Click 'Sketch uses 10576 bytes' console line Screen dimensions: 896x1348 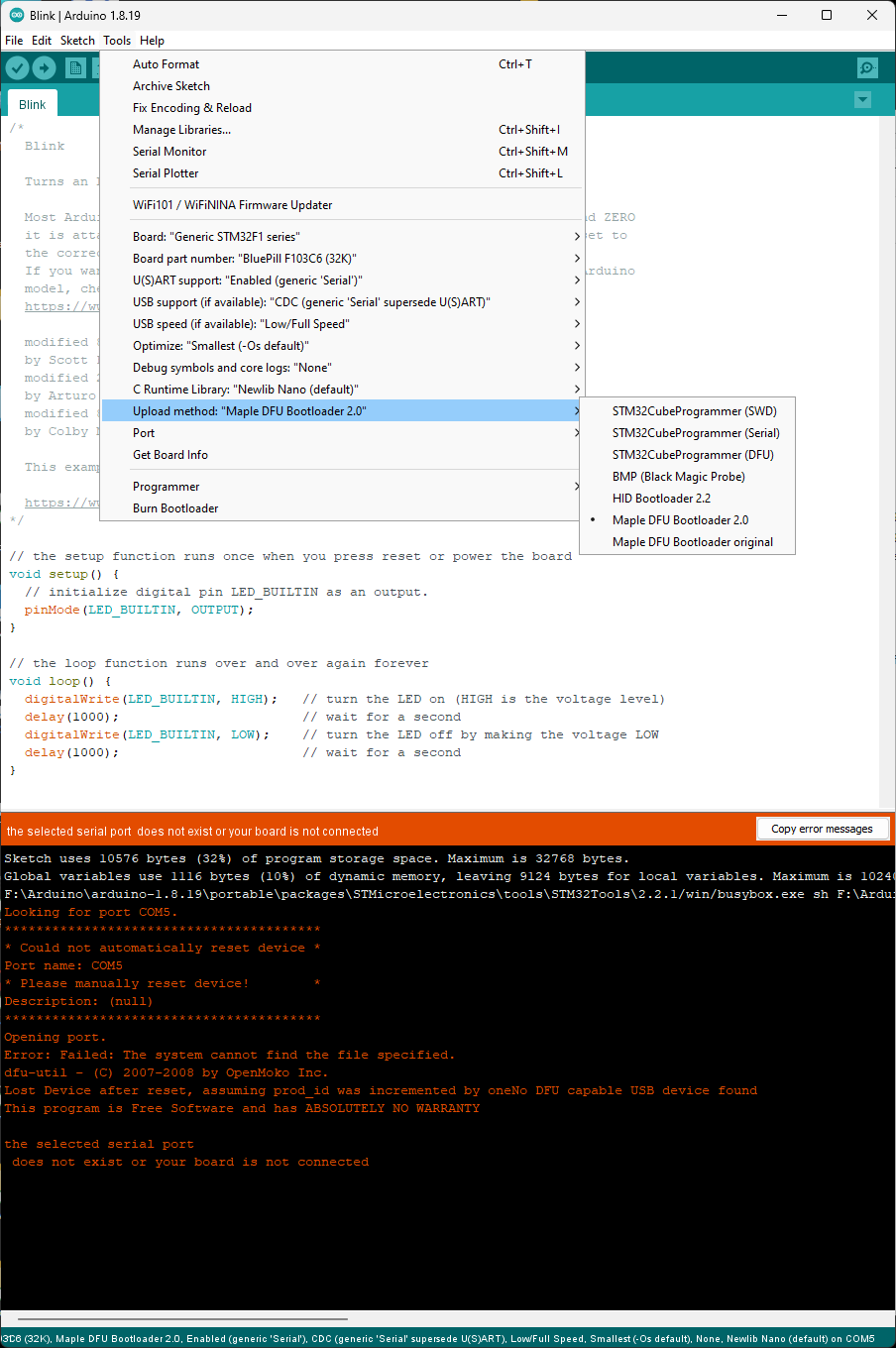[316, 859]
